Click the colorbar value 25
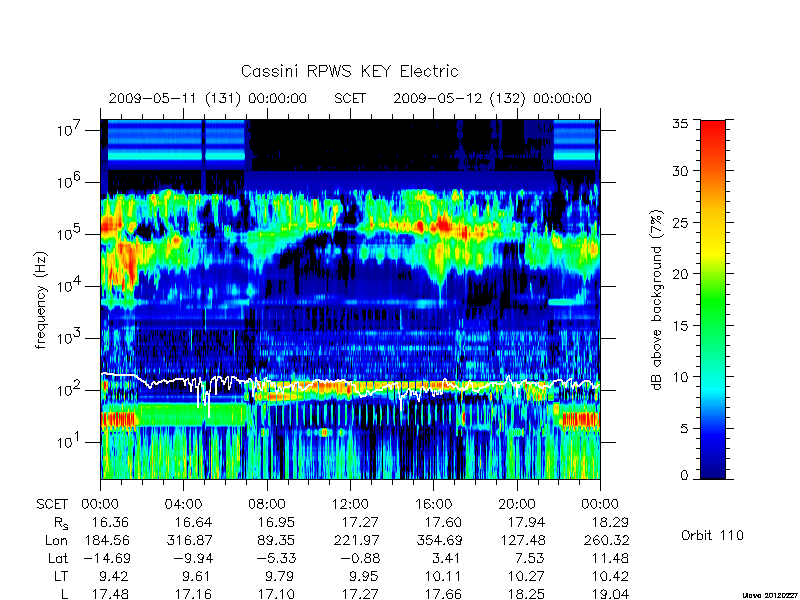Image resolution: width=800 pixels, height=600 pixels. pyautogui.click(x=680, y=222)
